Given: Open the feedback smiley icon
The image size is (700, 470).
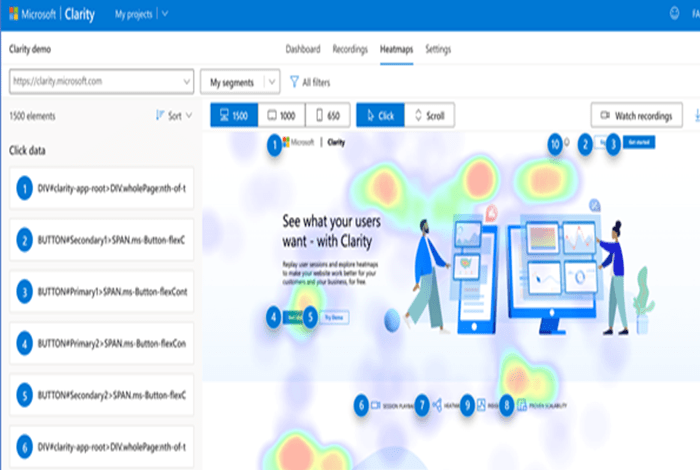Looking at the screenshot, I should click(x=674, y=13).
